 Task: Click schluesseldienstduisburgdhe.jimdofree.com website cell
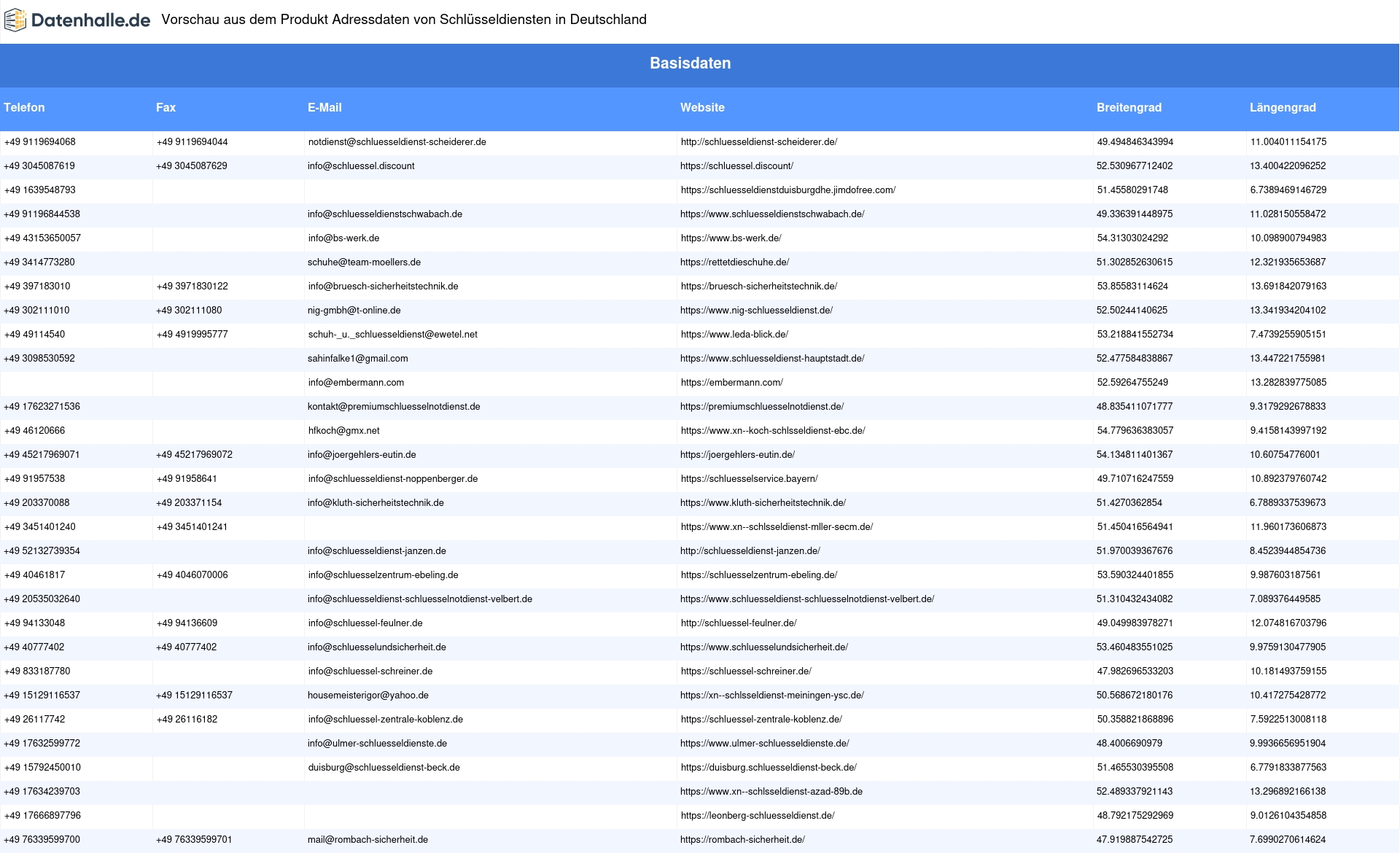point(788,190)
